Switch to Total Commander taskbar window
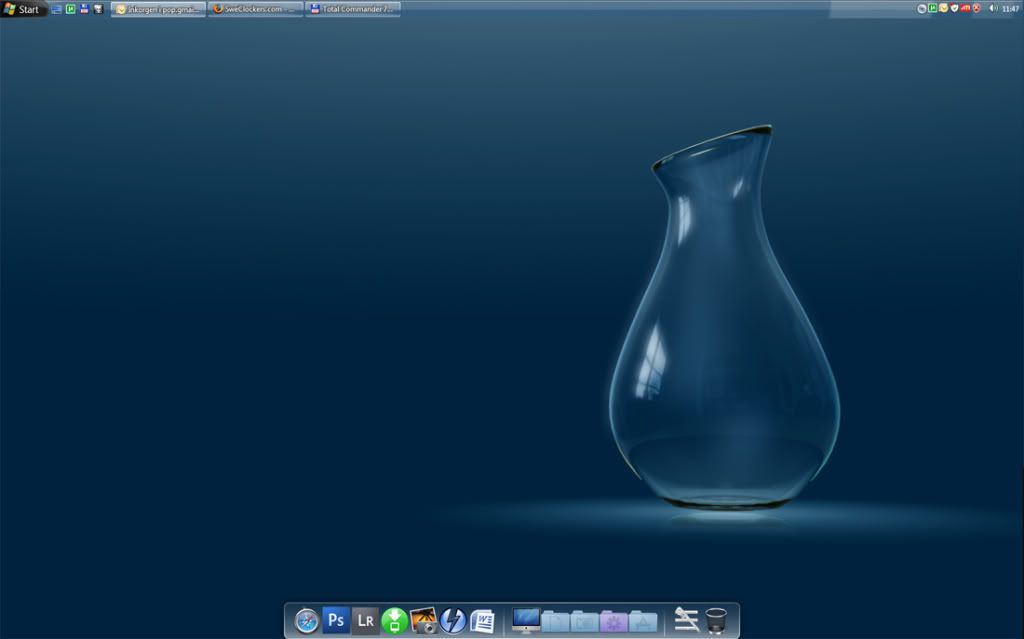The width and height of the screenshot is (1024, 639). [353, 9]
